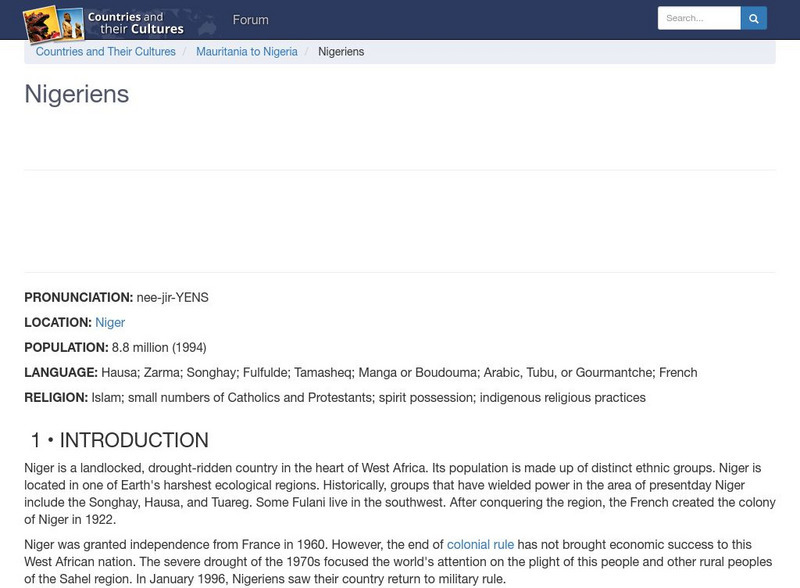This screenshot has width=800, height=588.
Task: Go to Countries and Their Cultures breadcrumb
Action: click(x=105, y=52)
